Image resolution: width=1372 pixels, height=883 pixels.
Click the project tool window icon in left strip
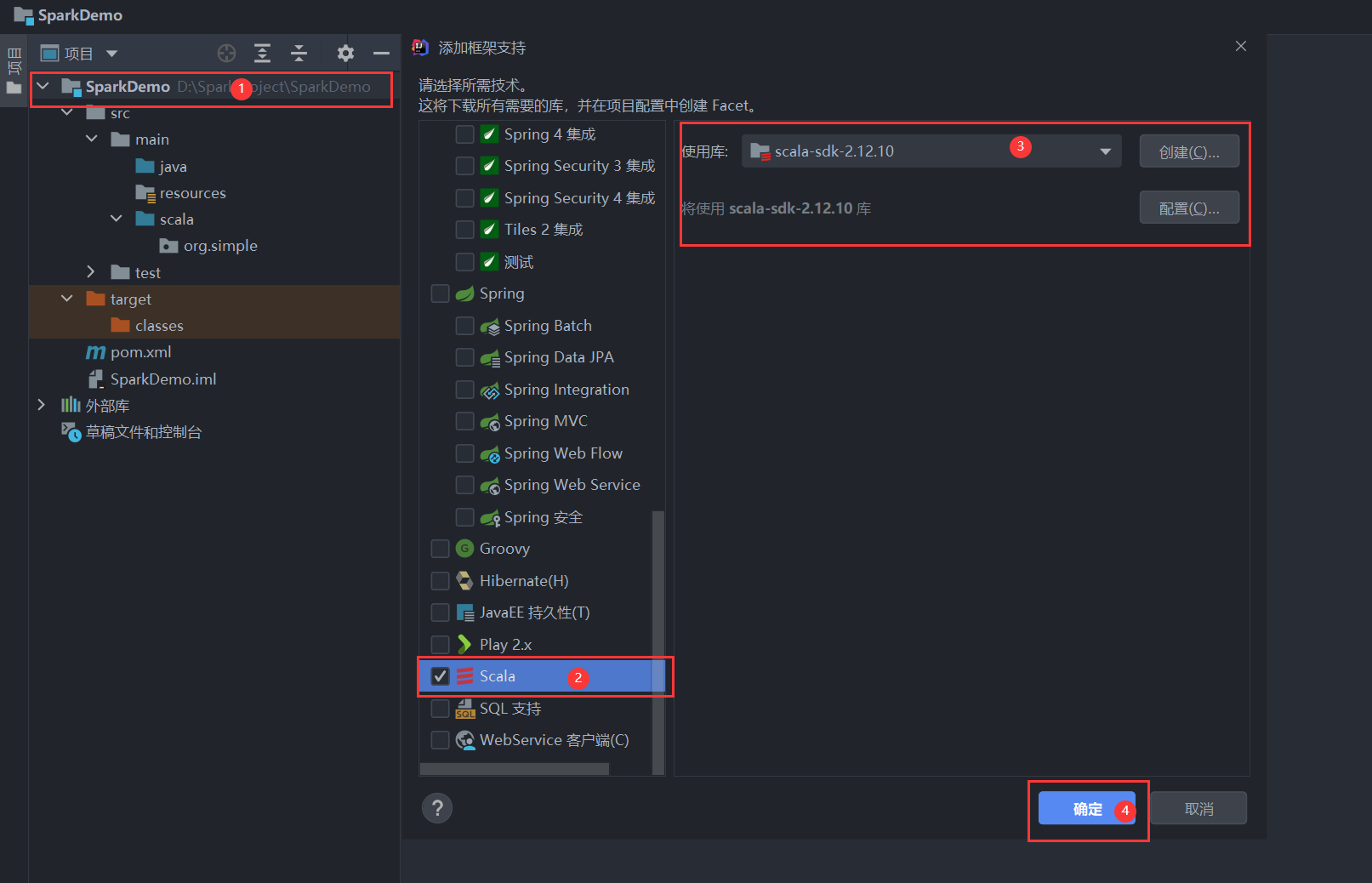click(14, 87)
